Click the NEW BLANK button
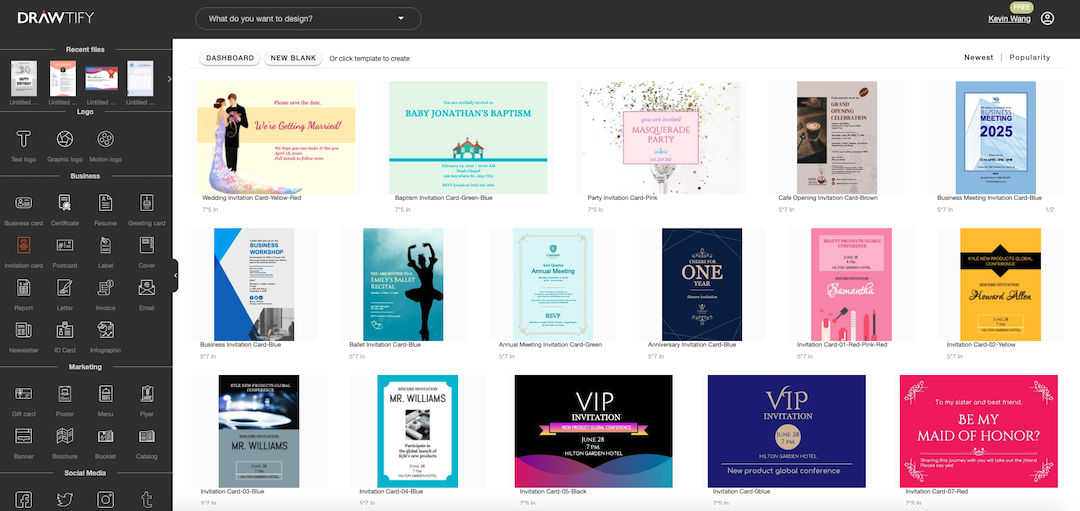Viewport: 1080px width, 511px height. (x=294, y=58)
